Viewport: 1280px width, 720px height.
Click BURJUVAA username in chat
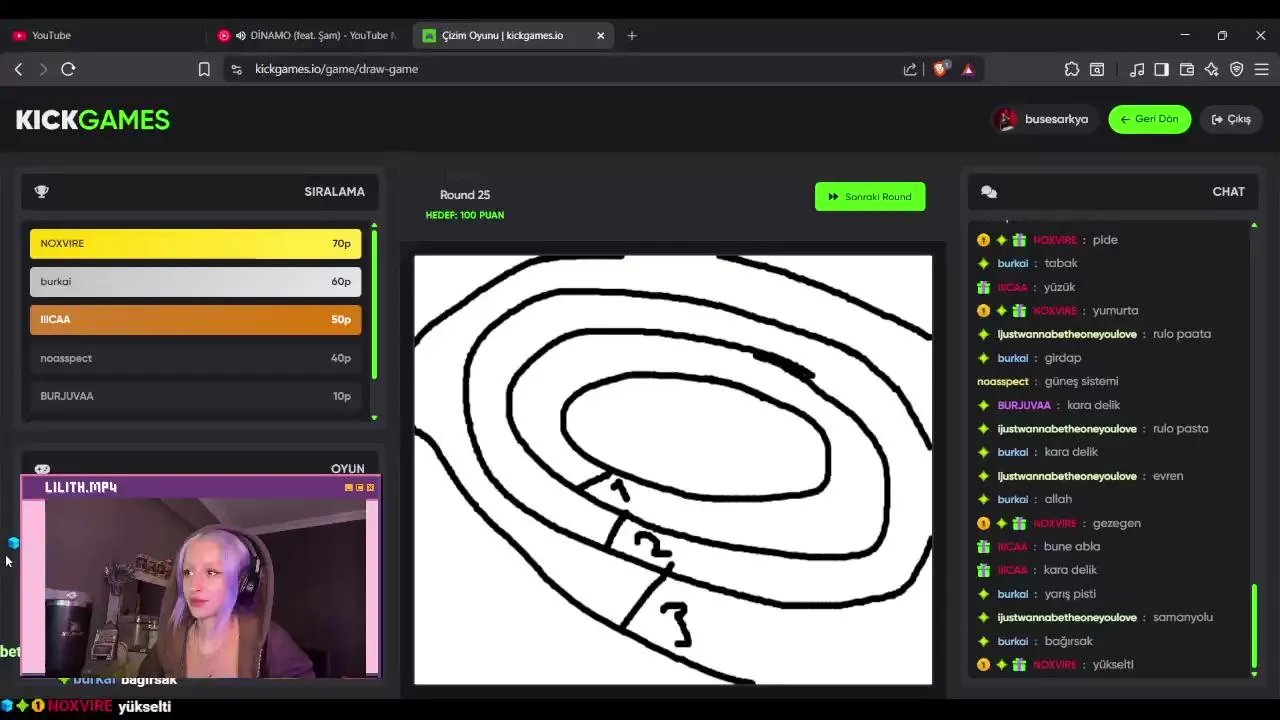point(1024,405)
